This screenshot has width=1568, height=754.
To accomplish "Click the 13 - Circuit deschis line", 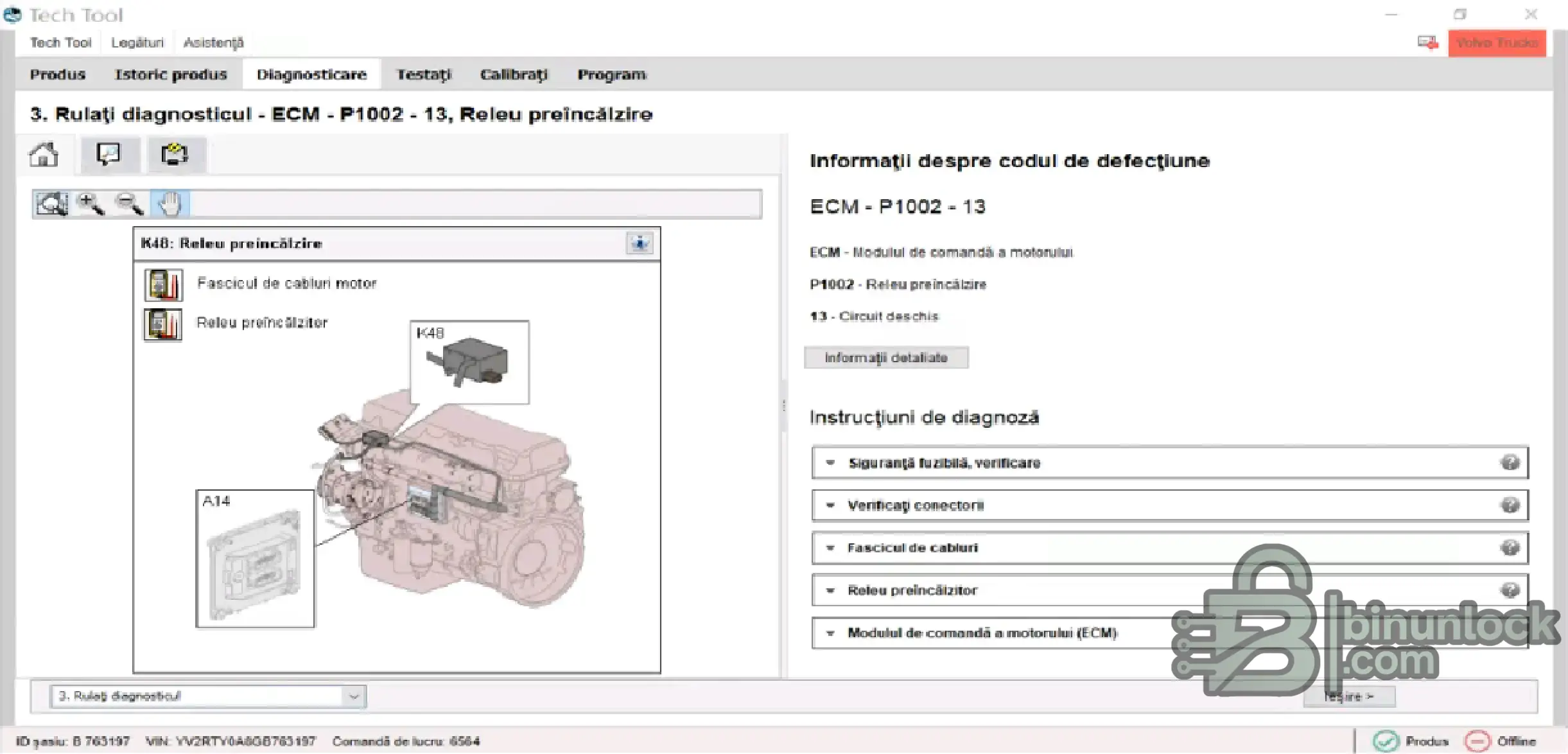I will (x=874, y=316).
